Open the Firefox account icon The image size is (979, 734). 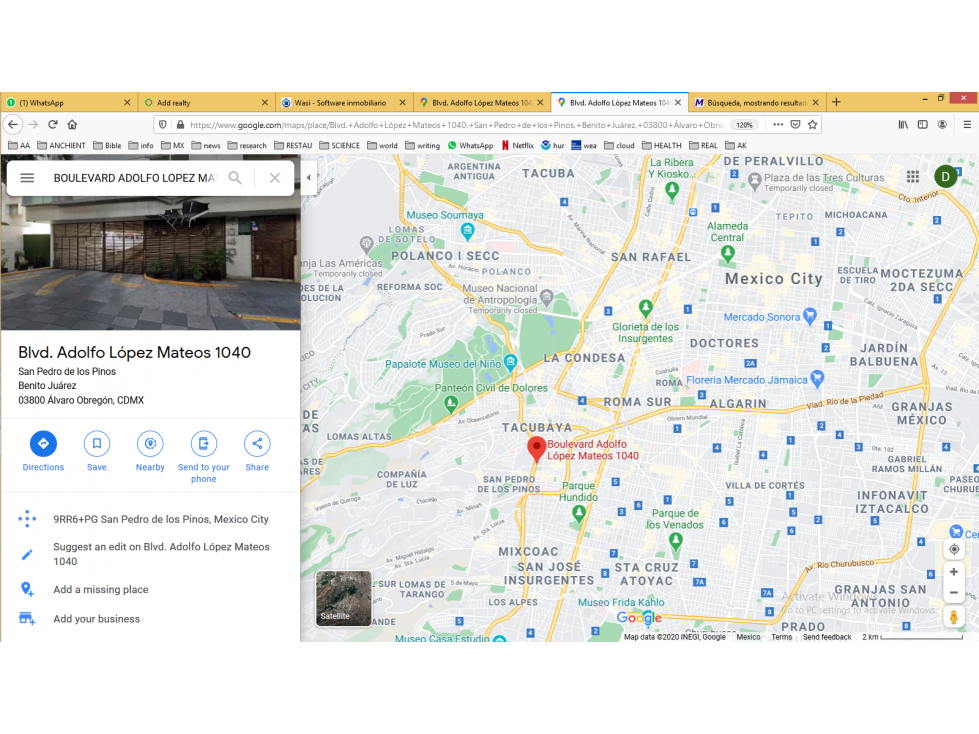[942, 124]
